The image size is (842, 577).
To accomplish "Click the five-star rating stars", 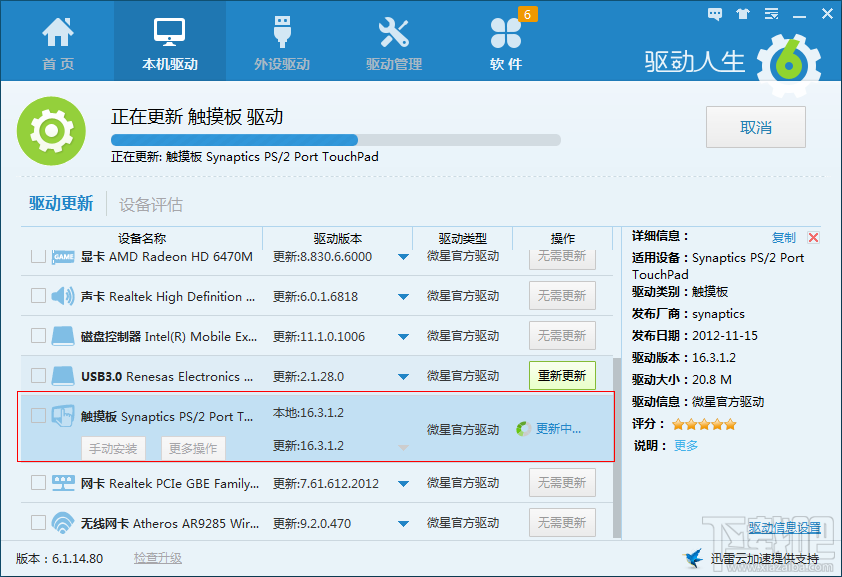I will click(x=704, y=425).
